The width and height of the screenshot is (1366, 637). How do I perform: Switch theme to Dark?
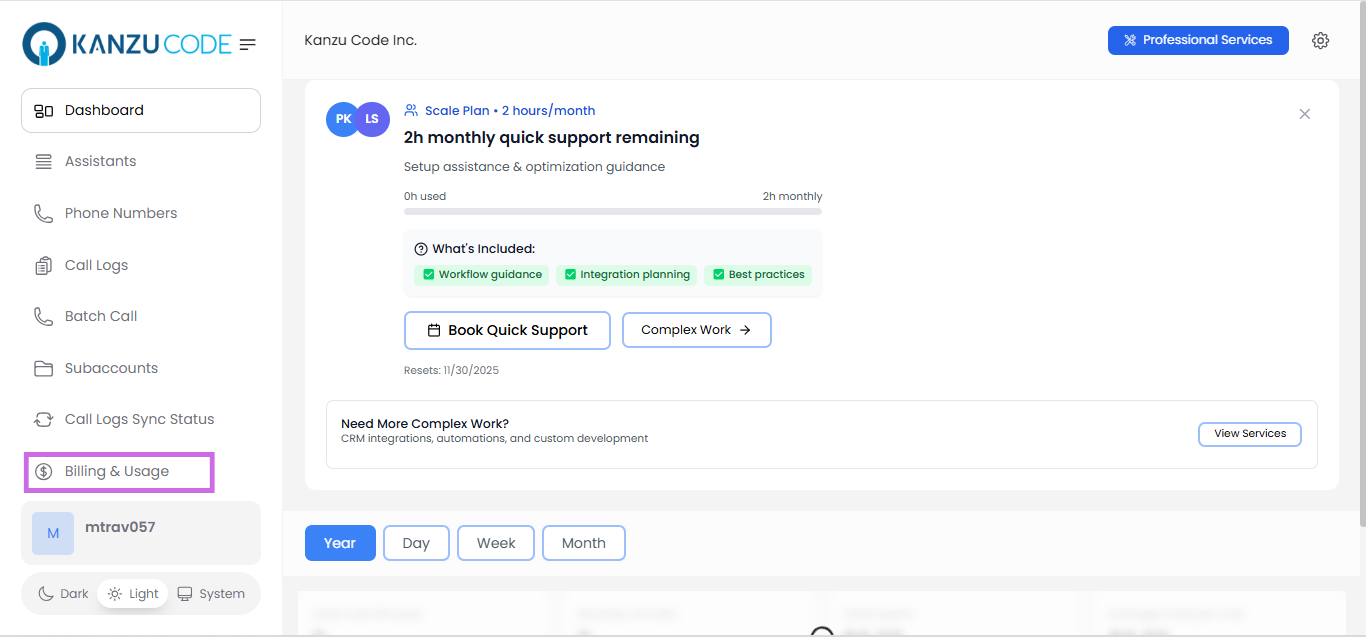tap(63, 594)
